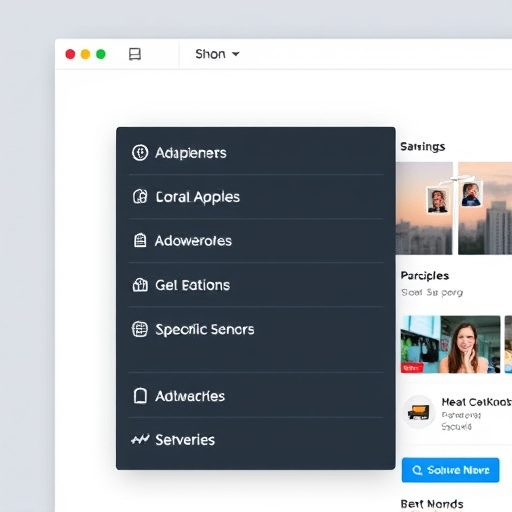Select the Adapleners menu entry
512x512 pixels.
coord(256,153)
